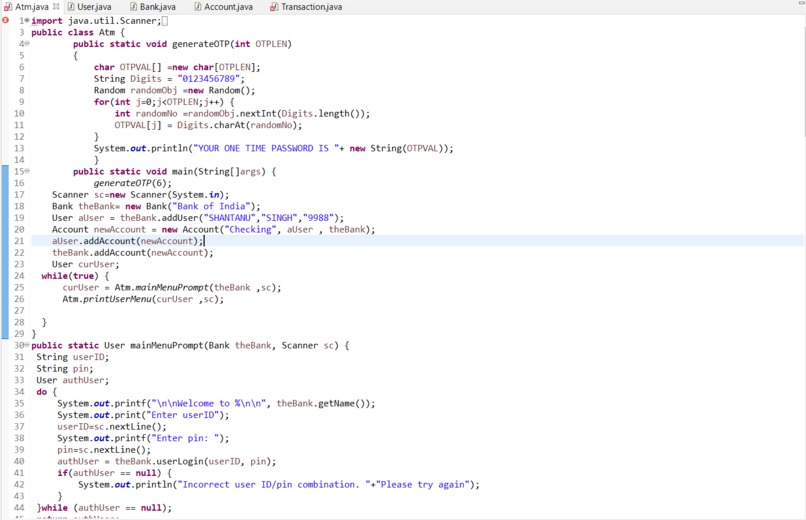Click the "Enter pin: " string literal
806x520 pixels.
point(185,438)
